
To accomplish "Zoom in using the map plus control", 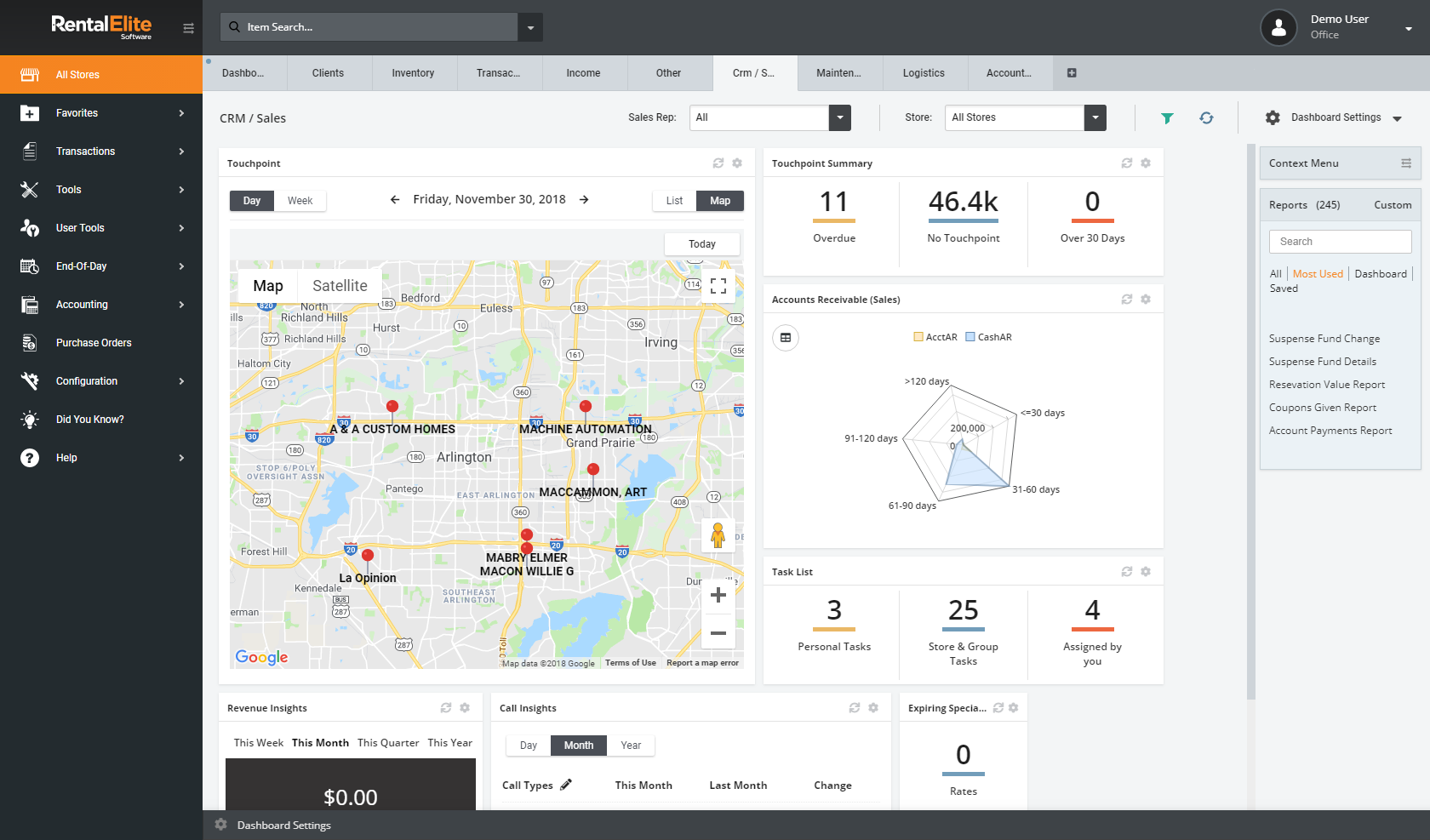I will click(x=718, y=594).
